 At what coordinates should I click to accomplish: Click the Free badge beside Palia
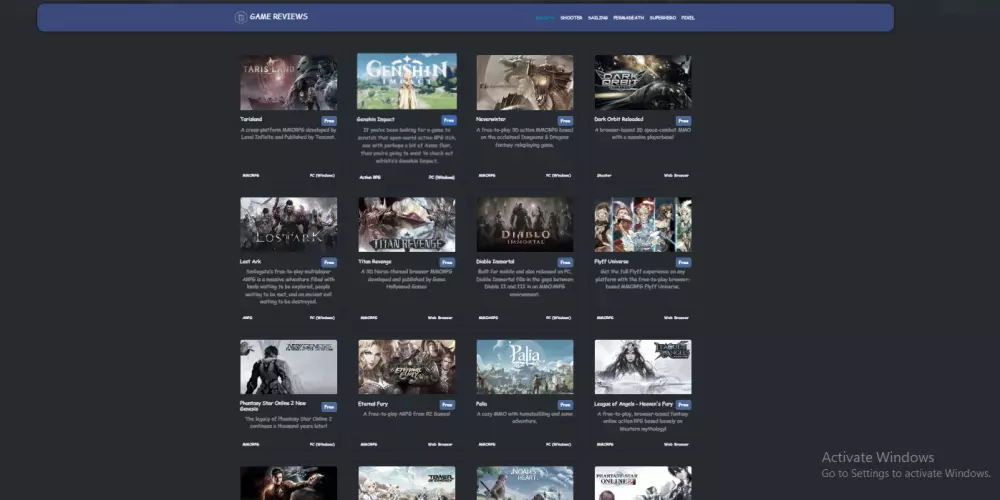click(x=565, y=404)
